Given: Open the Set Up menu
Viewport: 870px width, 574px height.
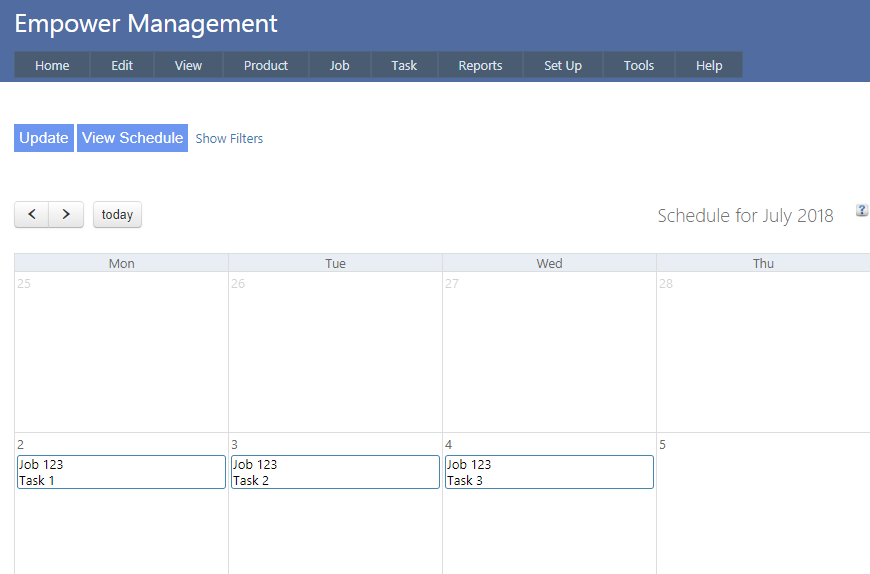Looking at the screenshot, I should tap(563, 65).
